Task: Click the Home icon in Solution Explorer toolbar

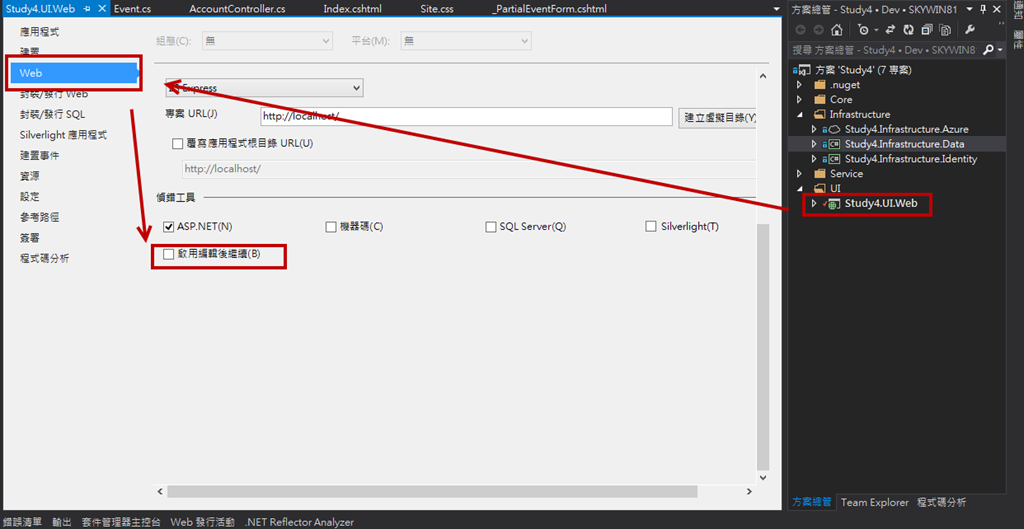Action: [x=837, y=30]
